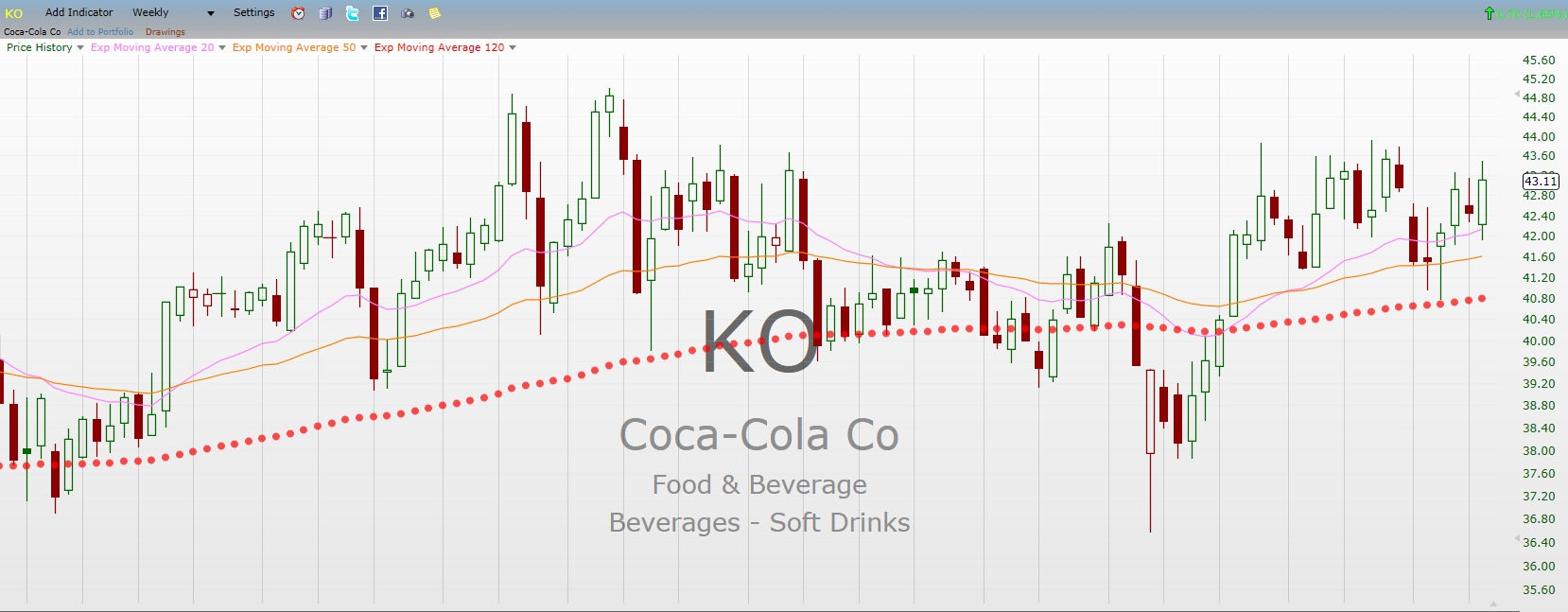Image resolution: width=1568 pixels, height=612 pixels.
Task: Expand Exp Moving Average 50 options arrow
Action: (x=364, y=47)
